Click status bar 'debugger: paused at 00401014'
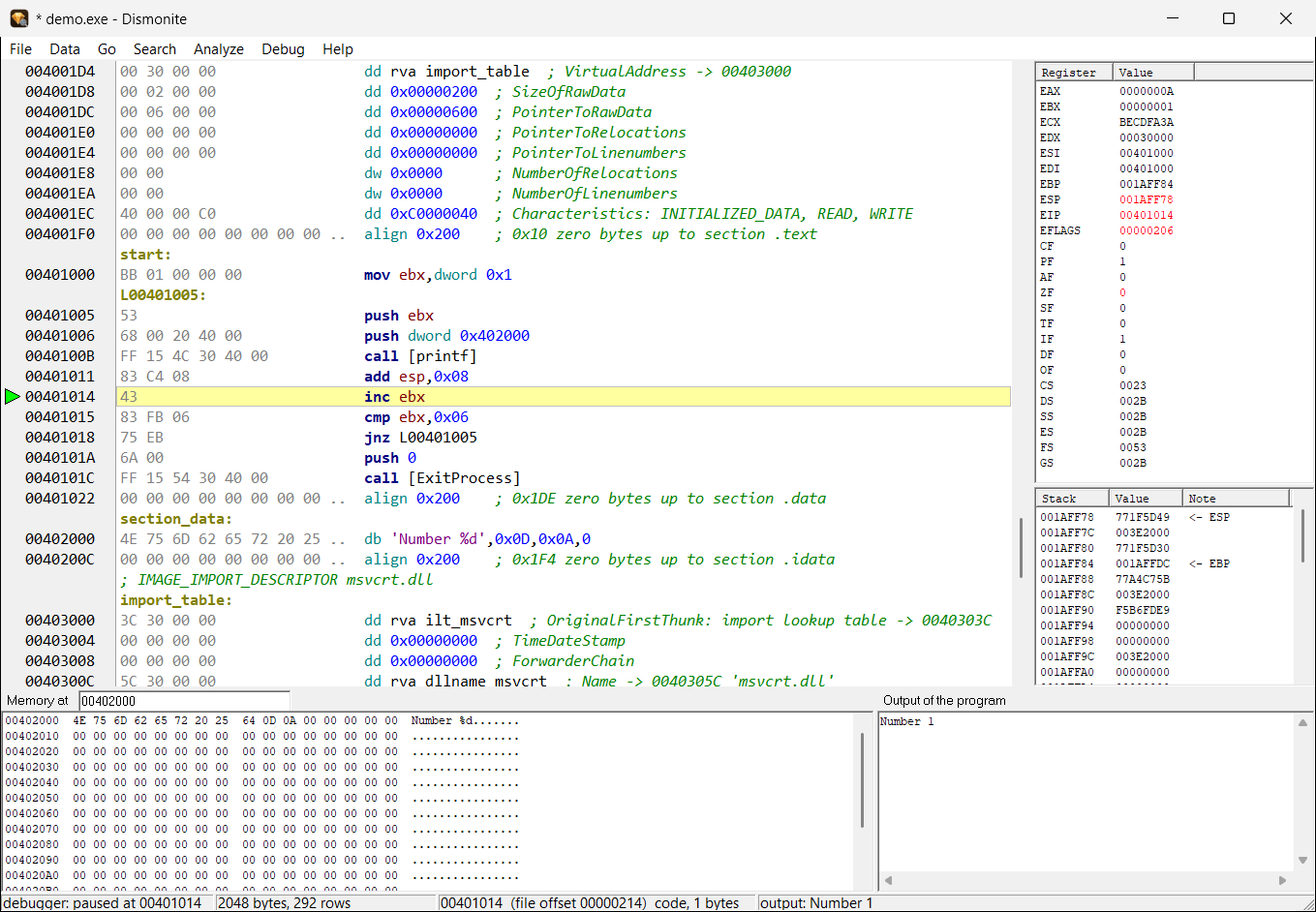This screenshot has height=912, width=1316. (103, 903)
